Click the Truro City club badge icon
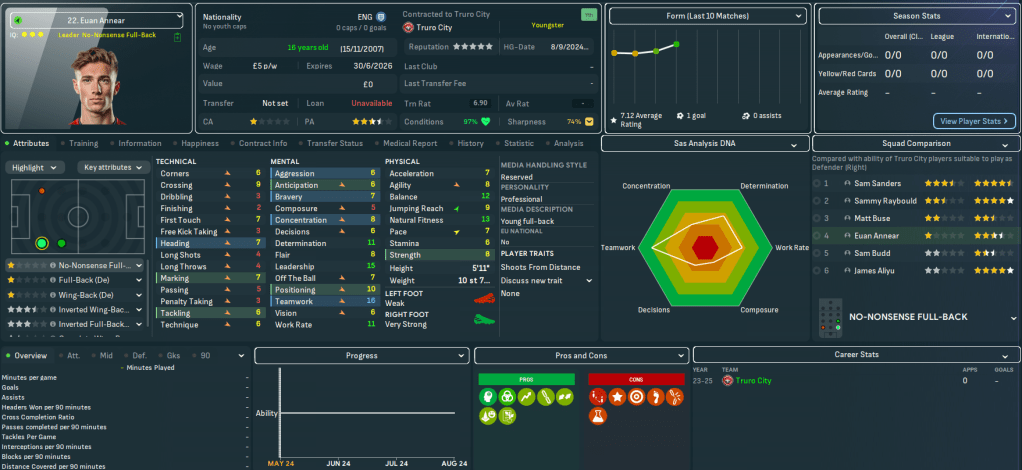Screen dimensions: 1022x470 tap(408, 28)
